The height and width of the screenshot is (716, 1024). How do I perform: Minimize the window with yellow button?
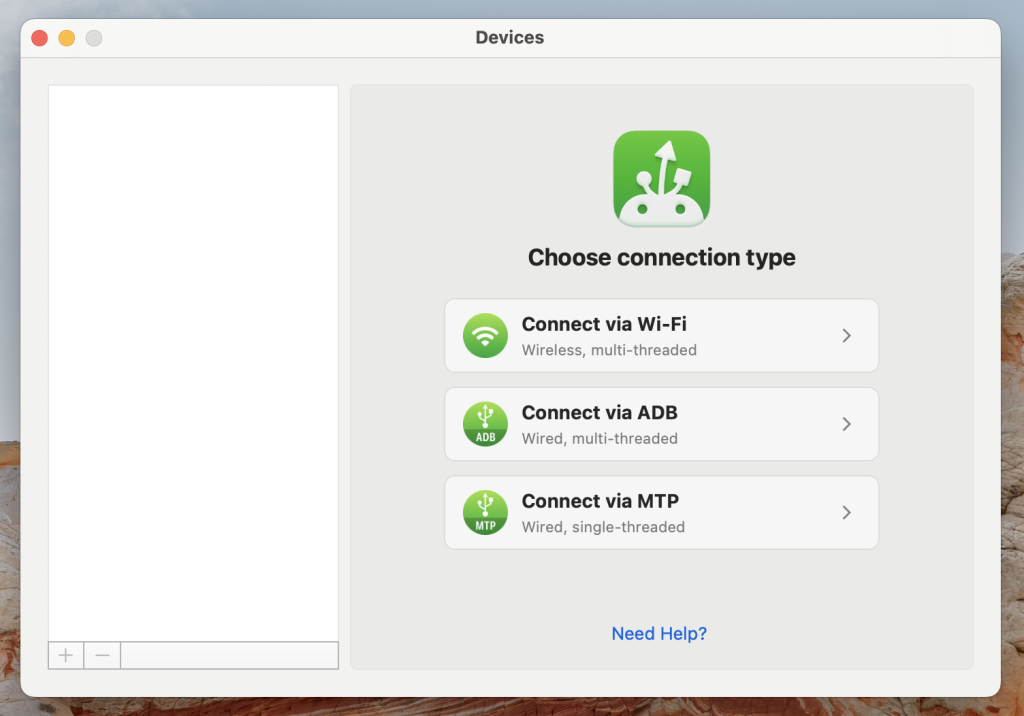67,38
